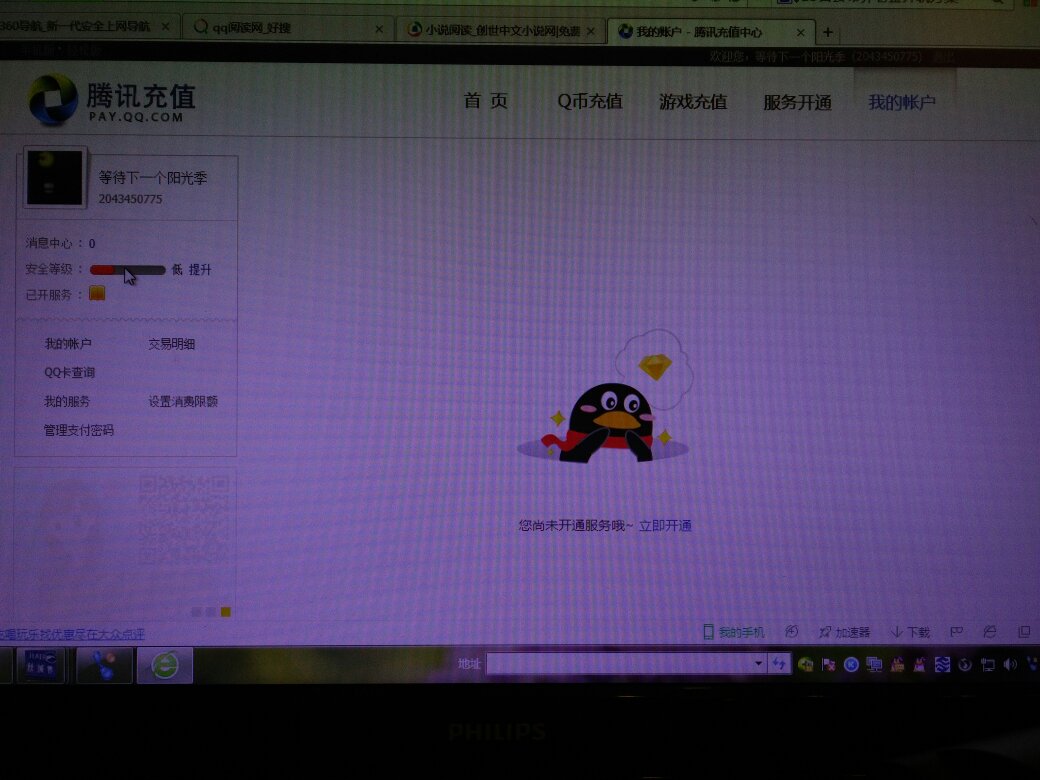1040x780 pixels.
Task: Open the 下载 download manager
Action: [x=911, y=632]
